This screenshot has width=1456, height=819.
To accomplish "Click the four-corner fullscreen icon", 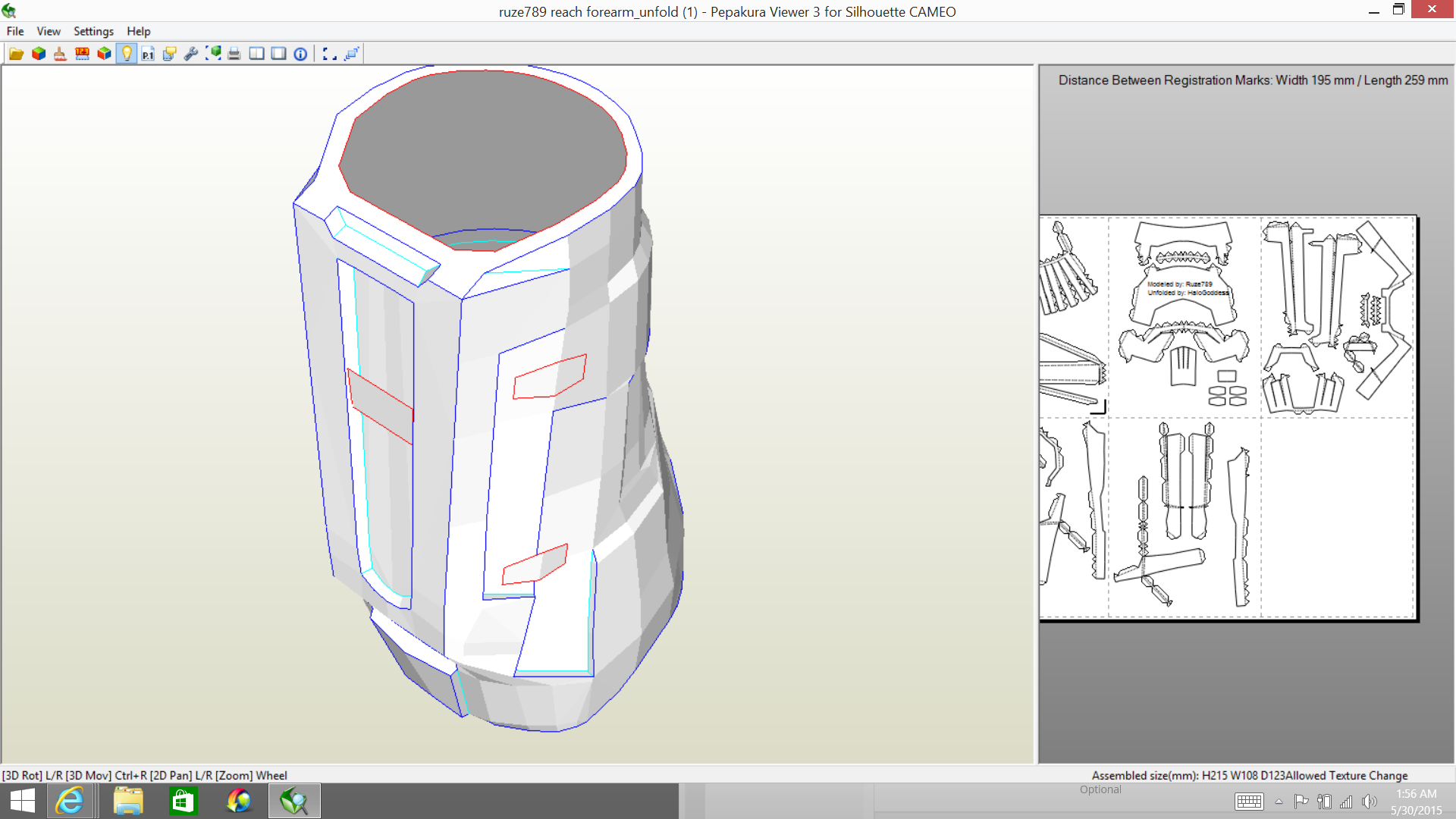I will click(x=329, y=54).
